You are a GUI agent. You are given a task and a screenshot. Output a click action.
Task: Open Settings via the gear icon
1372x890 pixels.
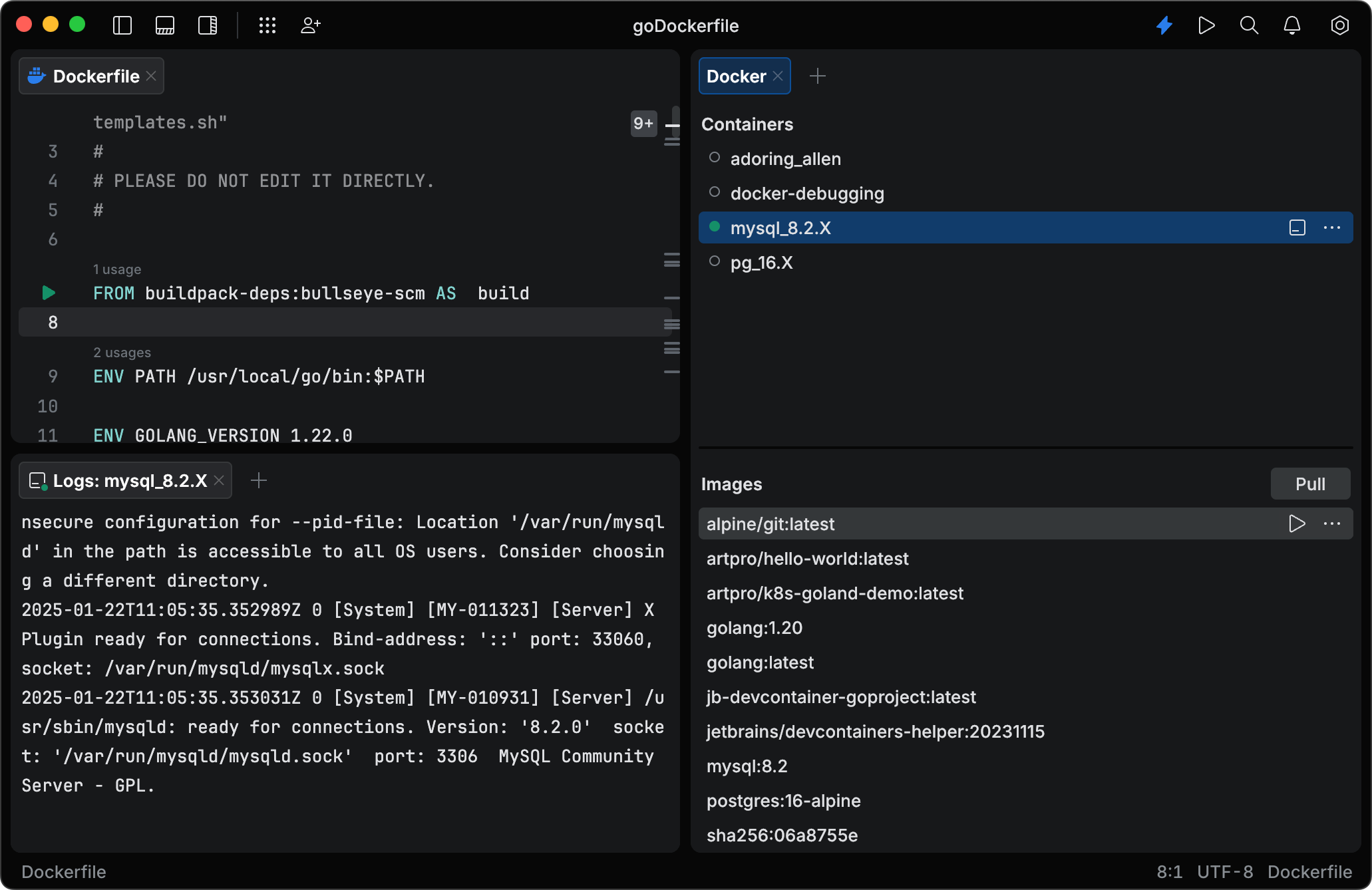click(x=1340, y=26)
